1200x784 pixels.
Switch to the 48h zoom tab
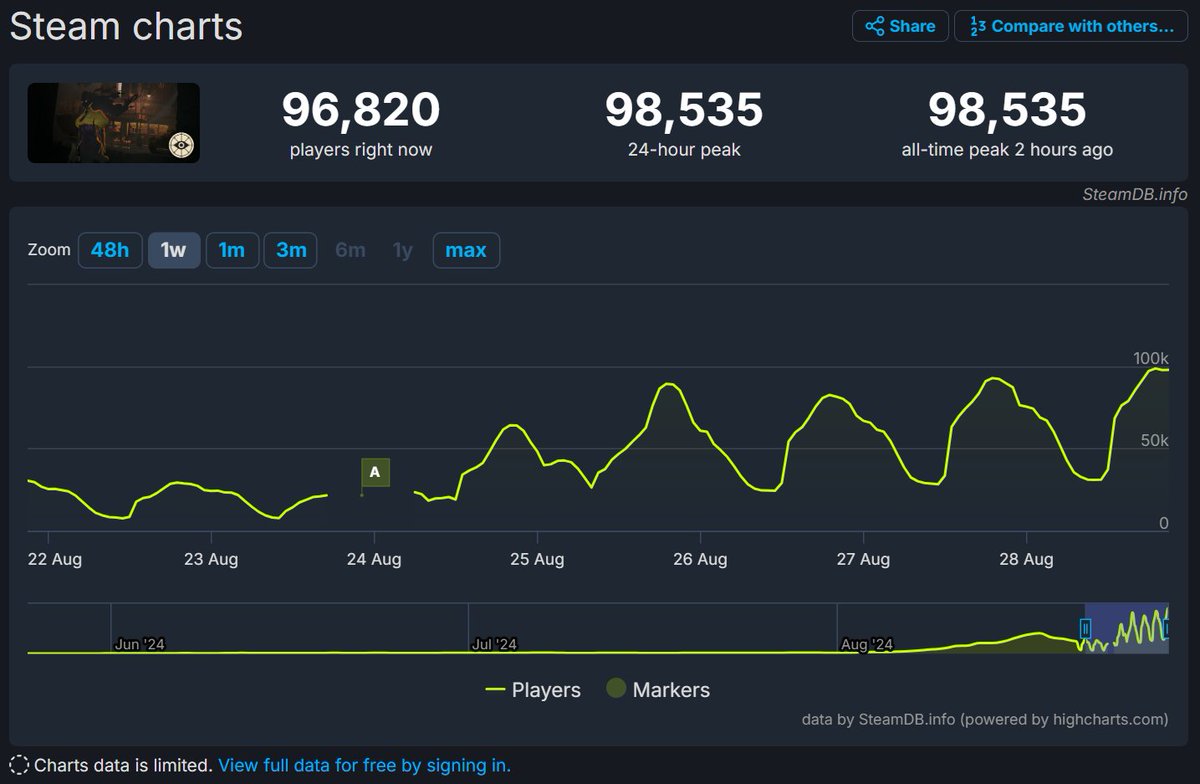110,250
